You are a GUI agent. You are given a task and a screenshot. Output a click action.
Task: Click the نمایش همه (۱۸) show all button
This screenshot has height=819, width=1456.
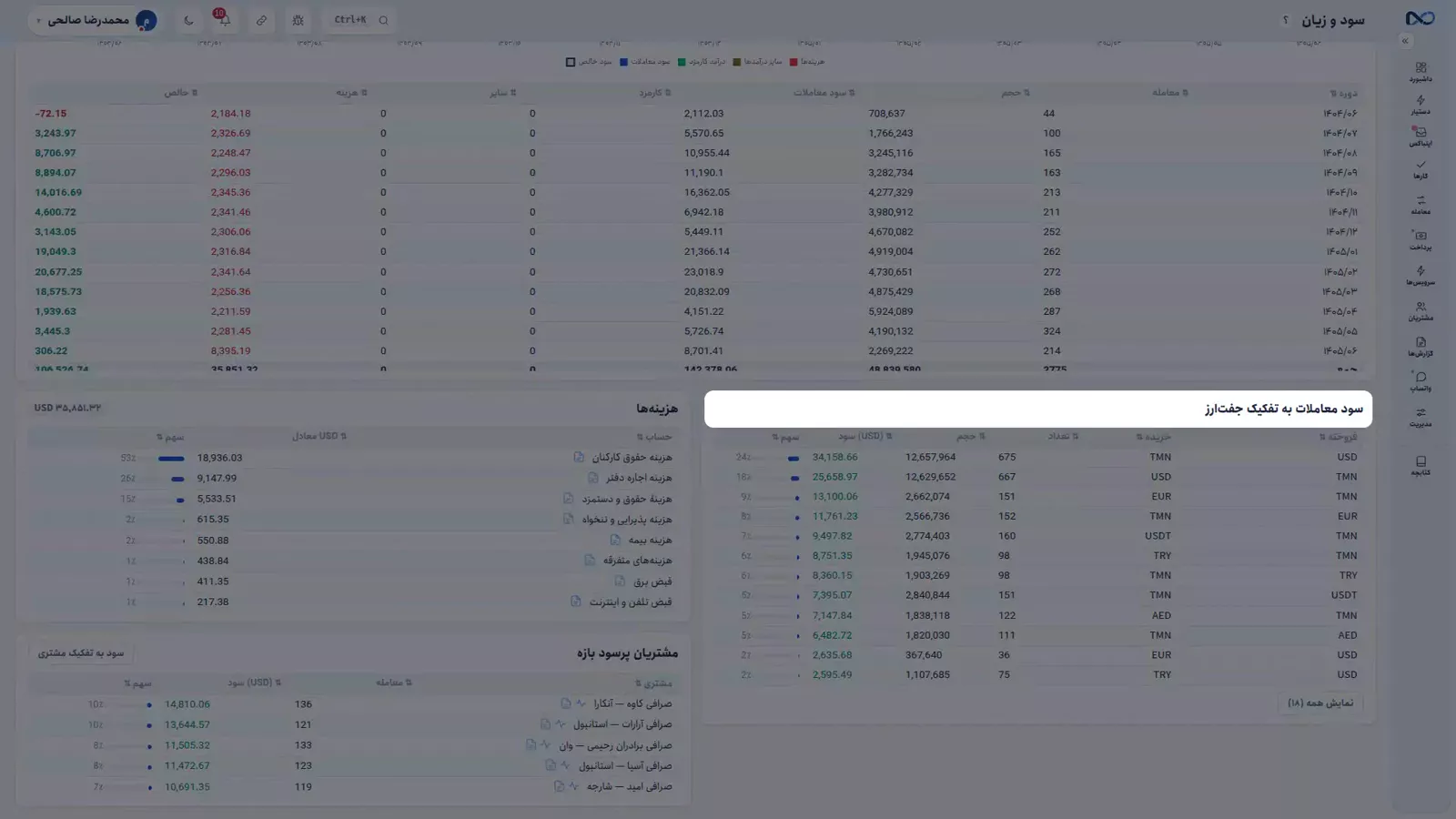tap(1320, 703)
